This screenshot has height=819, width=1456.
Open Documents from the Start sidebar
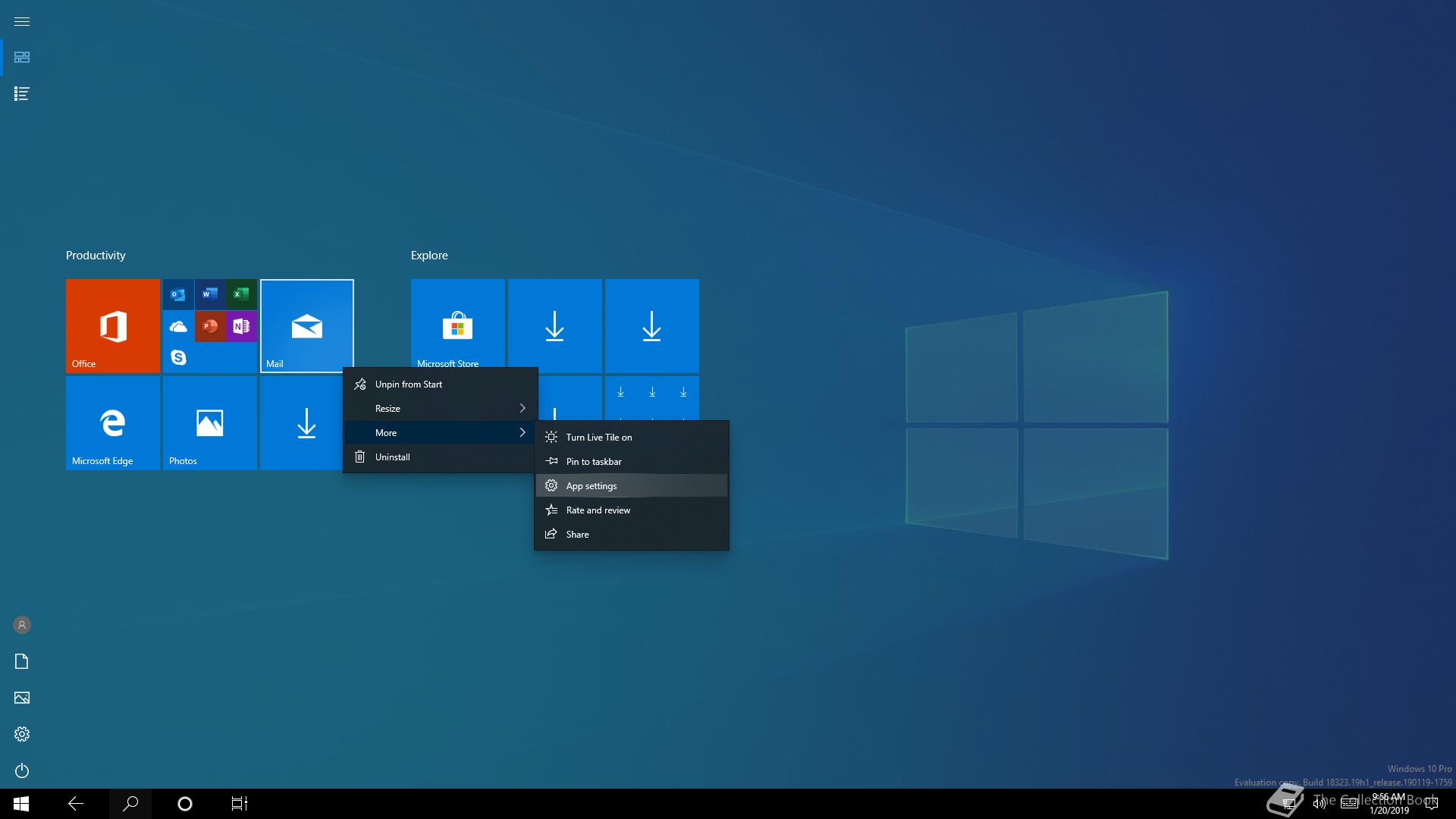[x=22, y=661]
